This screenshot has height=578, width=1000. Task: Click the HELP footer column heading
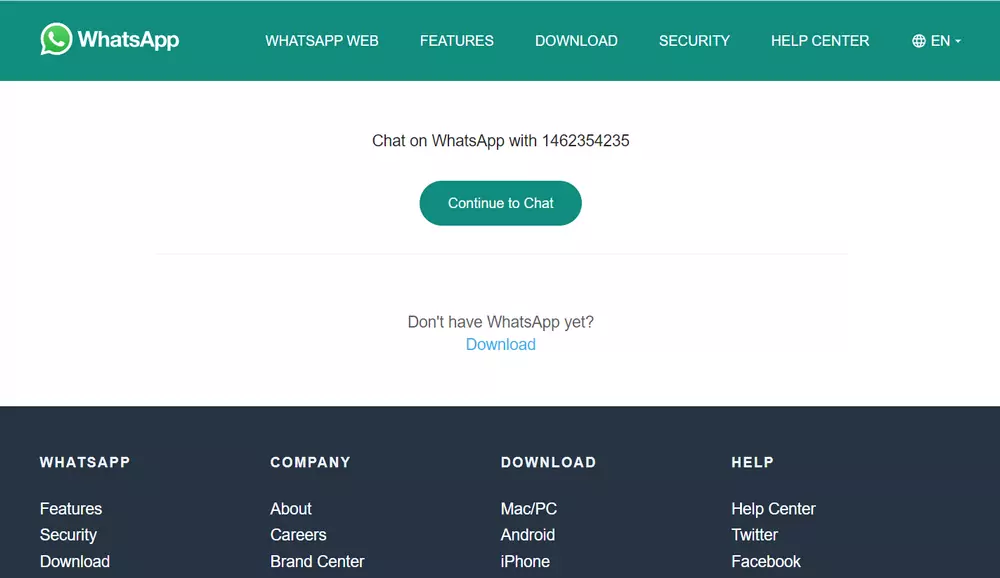[752, 463]
